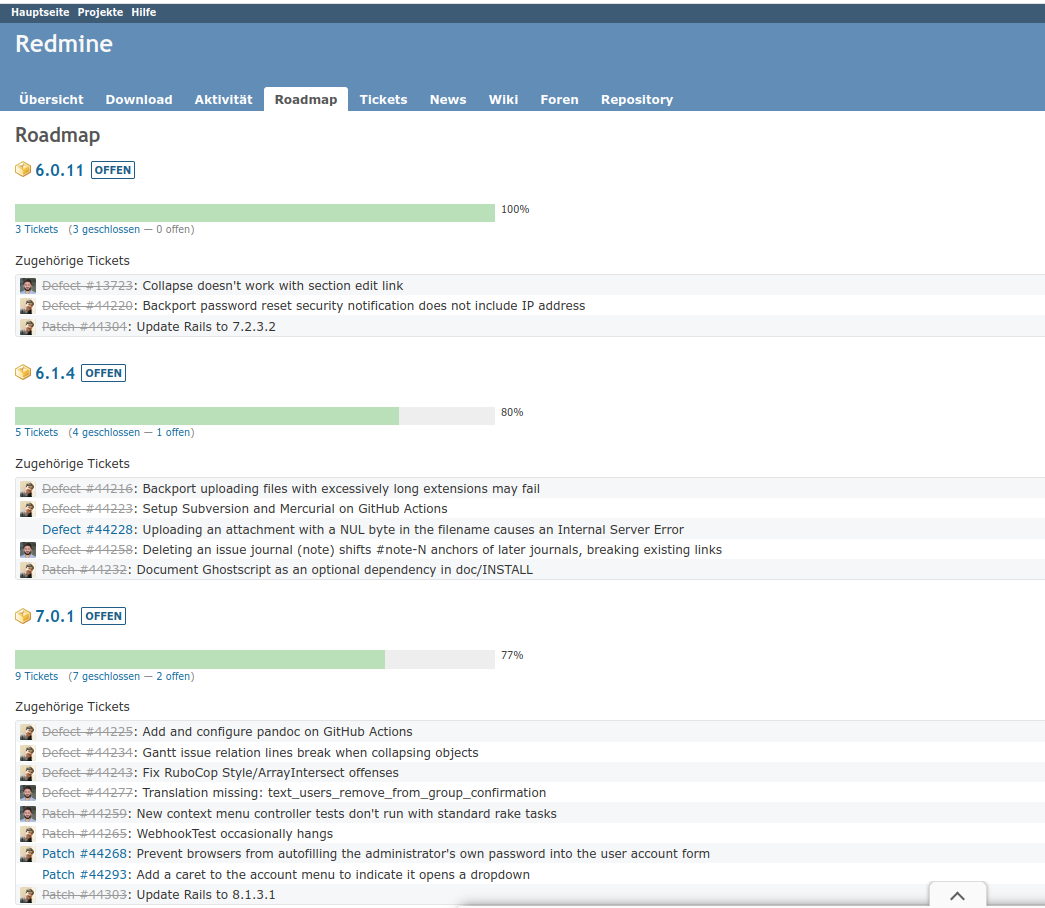Image resolution: width=1045 pixels, height=908 pixels.
Task: Open version 6.0.11 link
Action: [59, 170]
